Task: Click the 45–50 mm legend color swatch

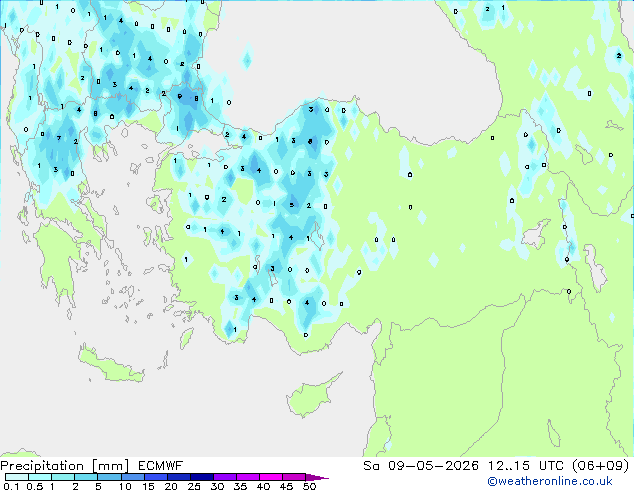Action: coord(293,477)
